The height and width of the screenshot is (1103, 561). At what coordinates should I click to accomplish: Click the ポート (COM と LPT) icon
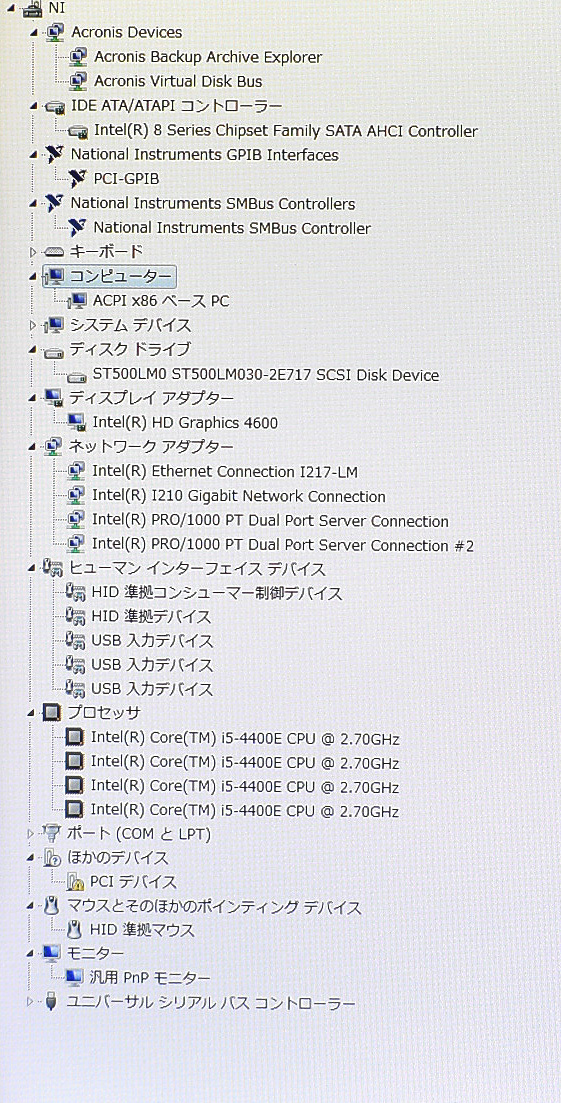click(x=53, y=834)
